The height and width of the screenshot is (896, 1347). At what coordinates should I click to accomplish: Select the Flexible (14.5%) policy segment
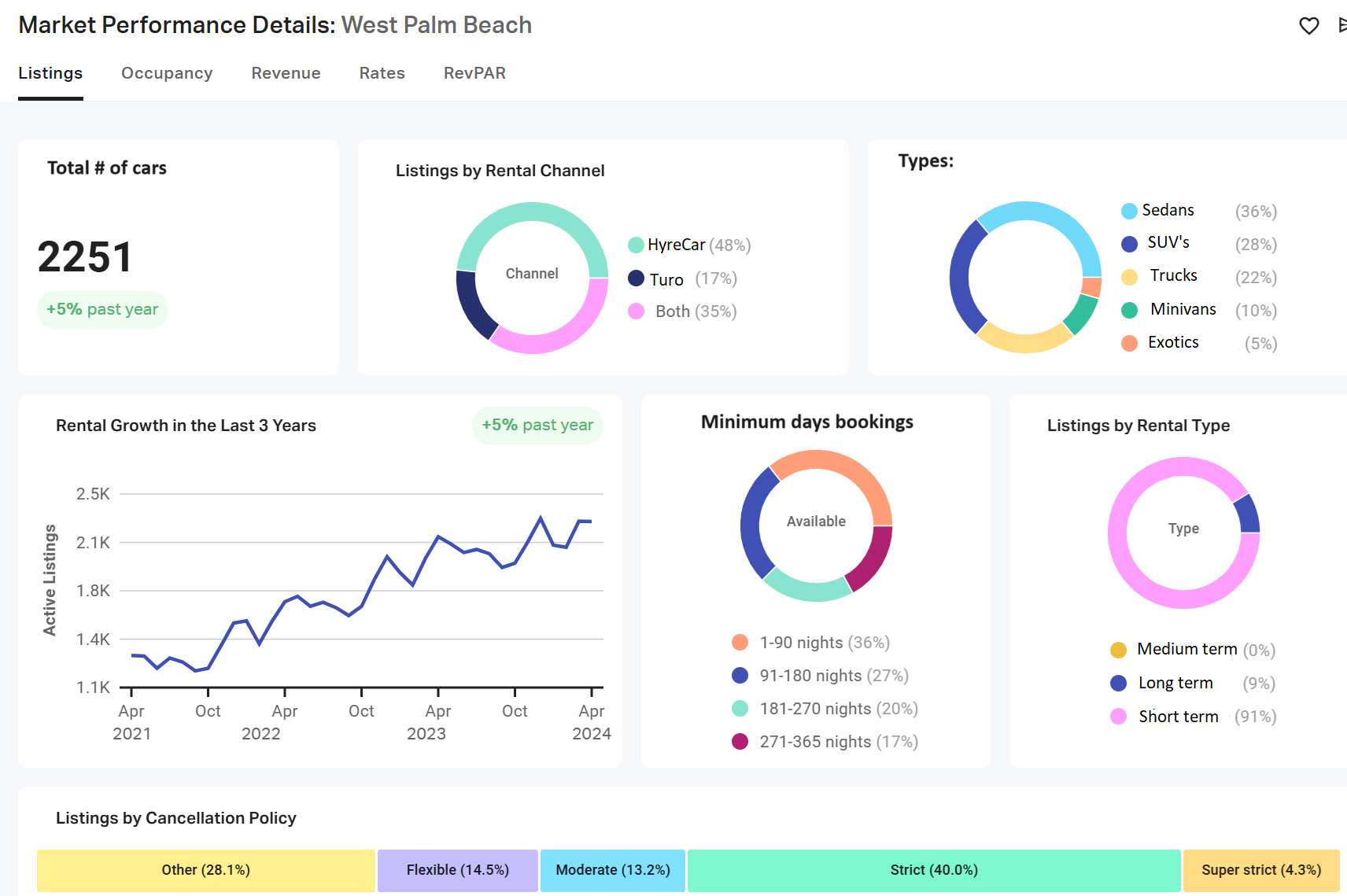(x=457, y=870)
